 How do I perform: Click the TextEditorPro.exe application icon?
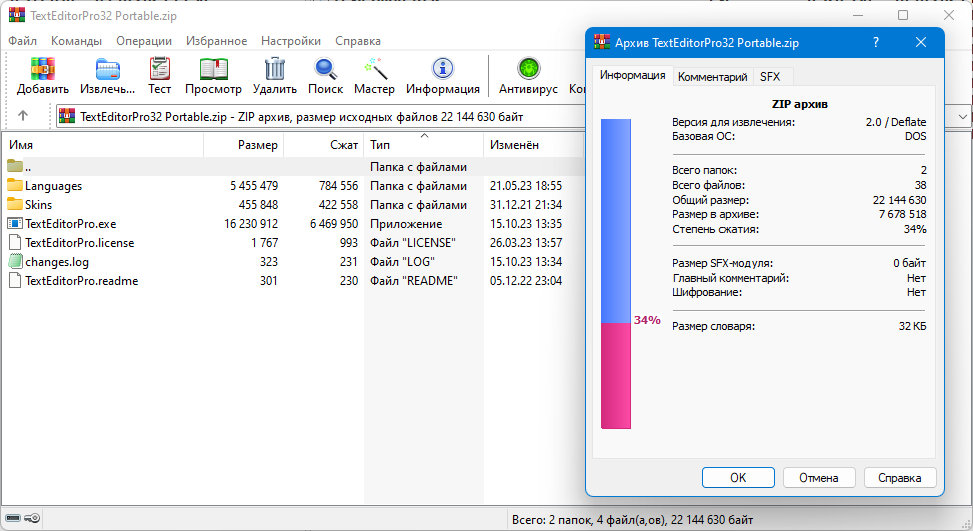tap(15, 223)
